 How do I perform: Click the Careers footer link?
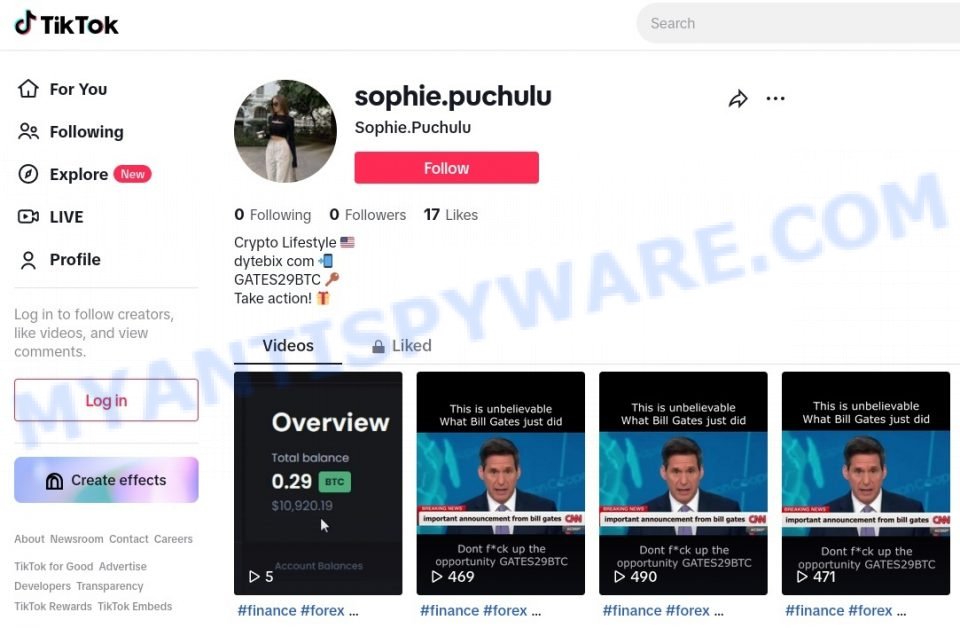[173, 539]
